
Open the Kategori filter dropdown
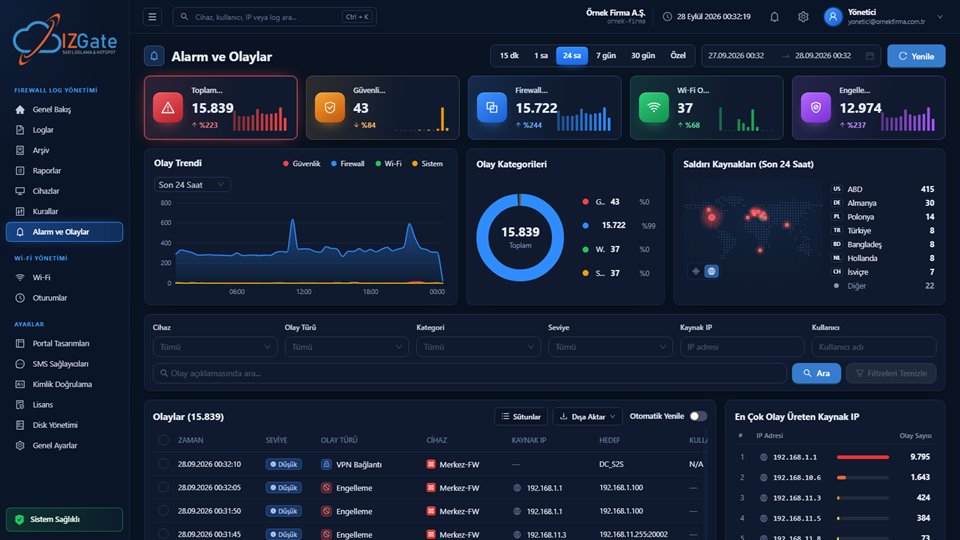click(x=478, y=347)
